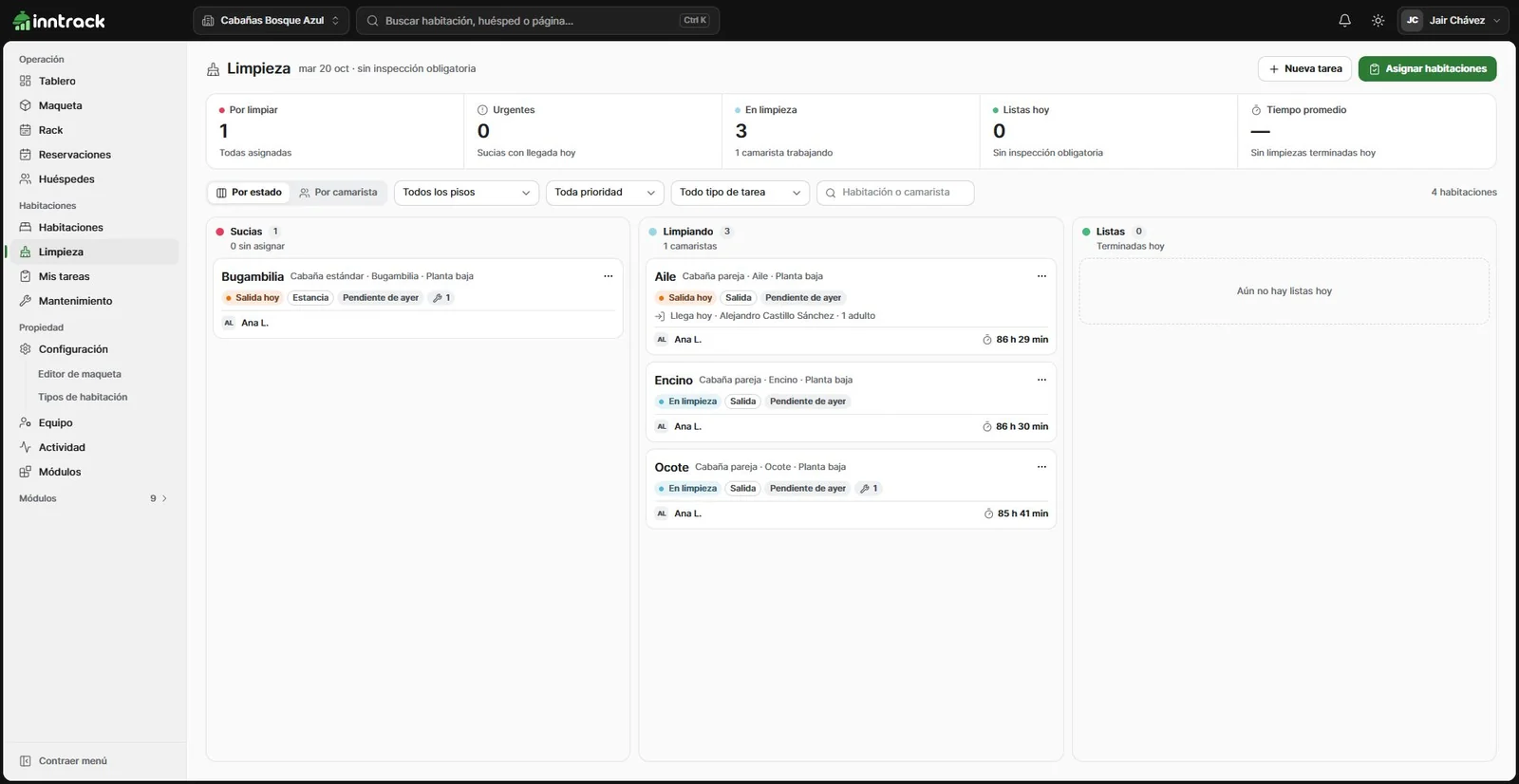Click the Configuración gear icon
The image size is (1519, 784).
pyautogui.click(x=26, y=349)
